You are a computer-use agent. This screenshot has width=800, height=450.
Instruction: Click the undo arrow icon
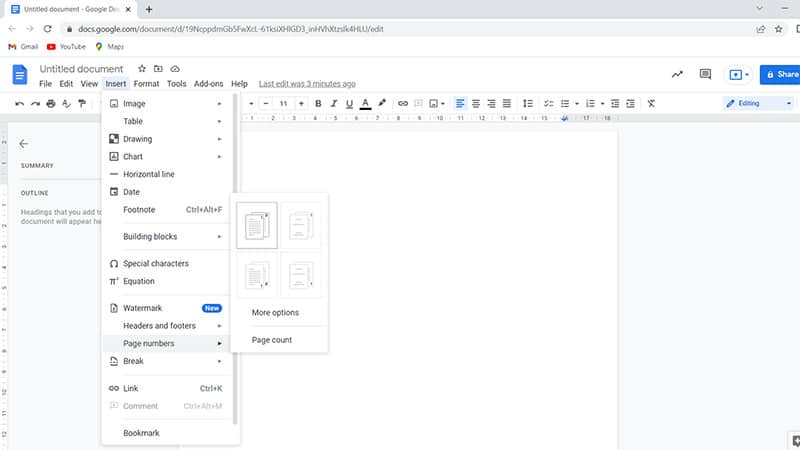pyautogui.click(x=19, y=103)
